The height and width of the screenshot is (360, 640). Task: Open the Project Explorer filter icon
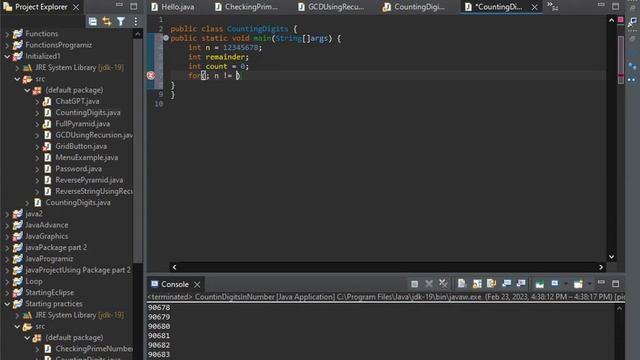coord(121,22)
